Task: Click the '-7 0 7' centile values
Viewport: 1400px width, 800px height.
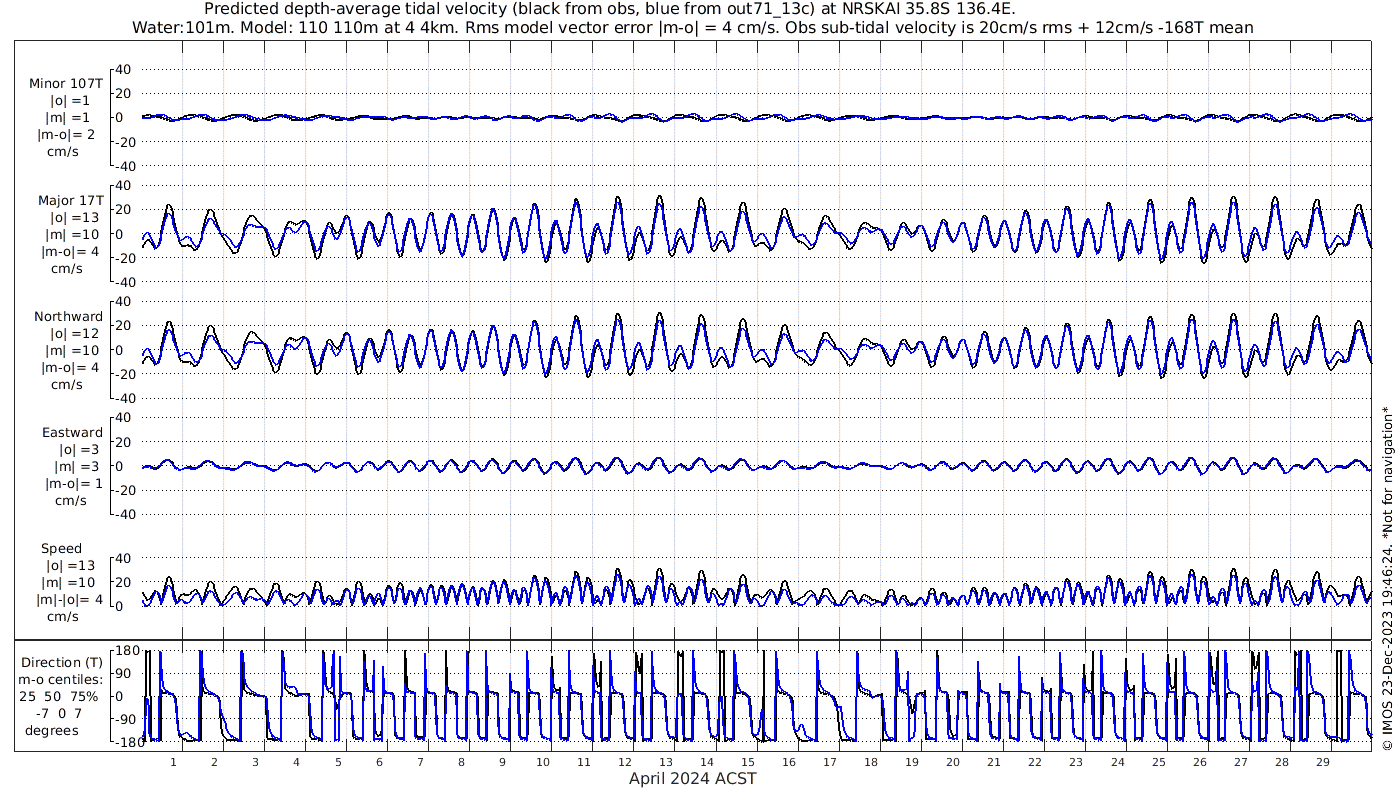Action: click(62, 713)
